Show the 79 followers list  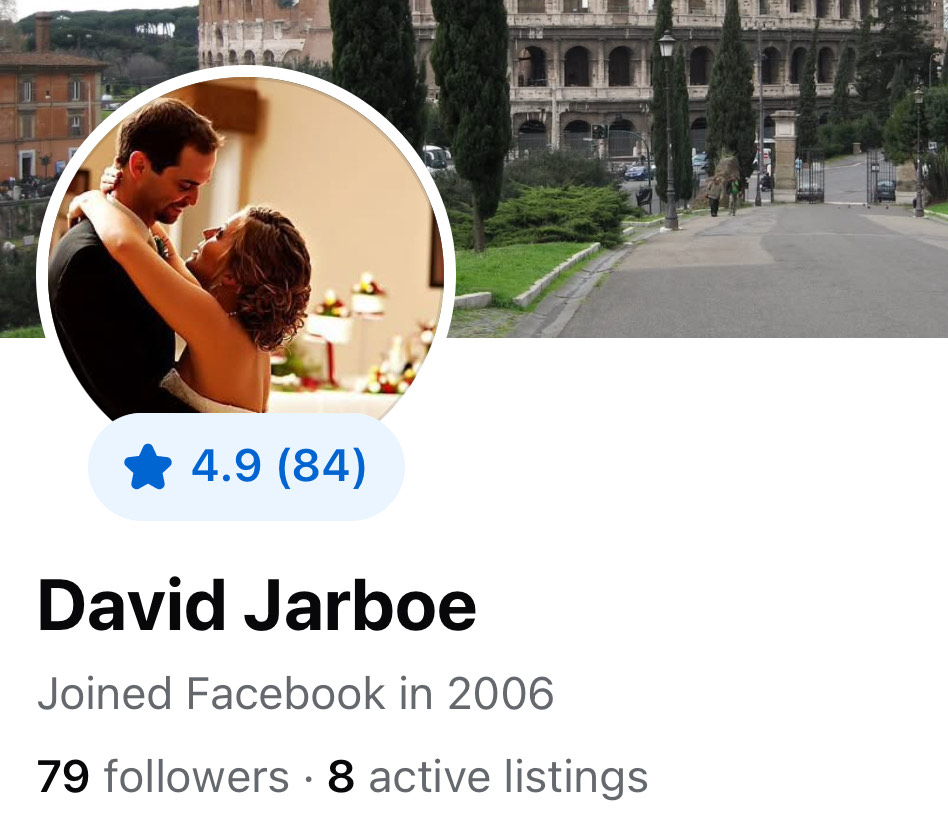[x=163, y=776]
